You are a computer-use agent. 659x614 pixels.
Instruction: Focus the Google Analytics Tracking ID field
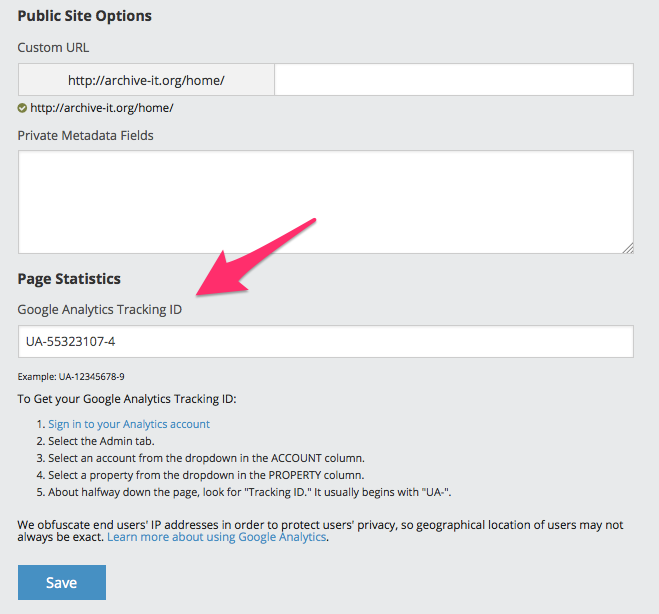pos(325,341)
